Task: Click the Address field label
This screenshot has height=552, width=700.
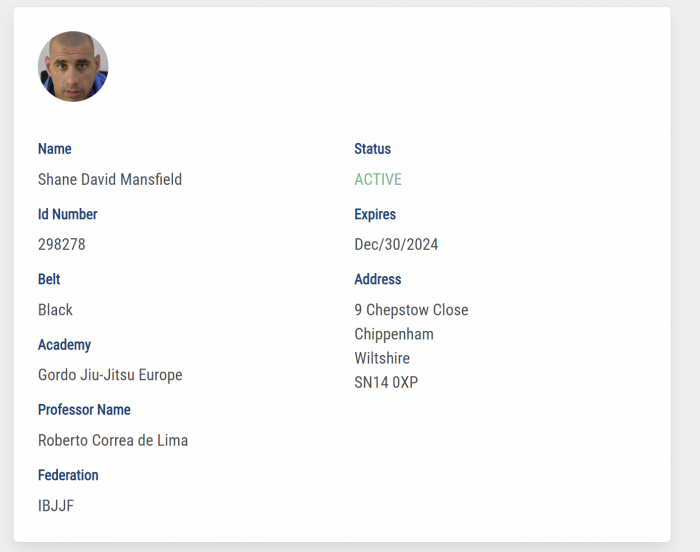Action: [x=378, y=279]
